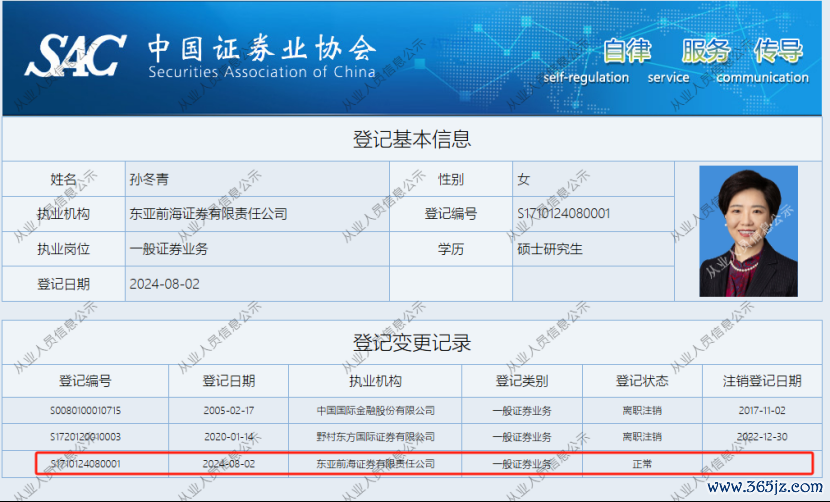Click cancellation date 2022-12-30

pyautogui.click(x=762, y=437)
